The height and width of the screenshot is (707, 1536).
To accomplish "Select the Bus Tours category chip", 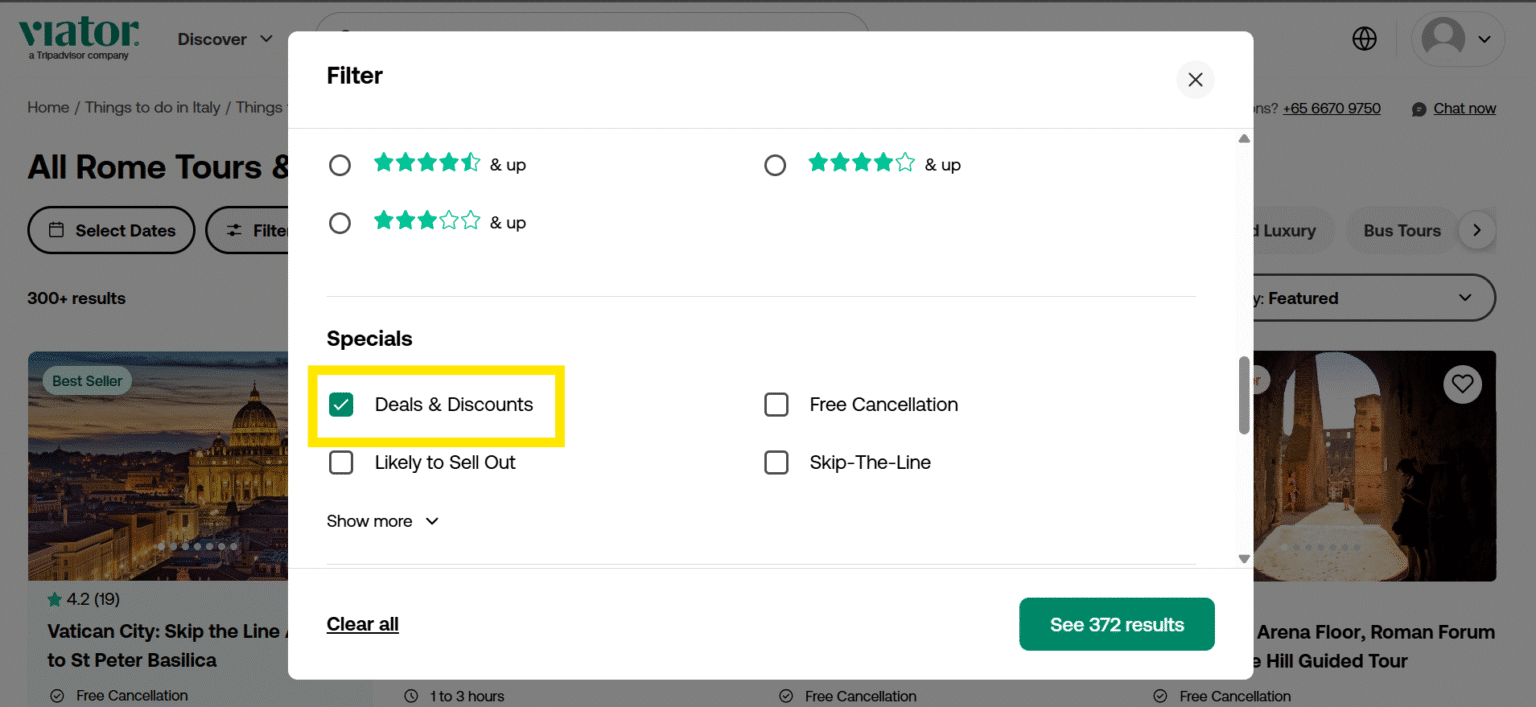I will click(1401, 230).
